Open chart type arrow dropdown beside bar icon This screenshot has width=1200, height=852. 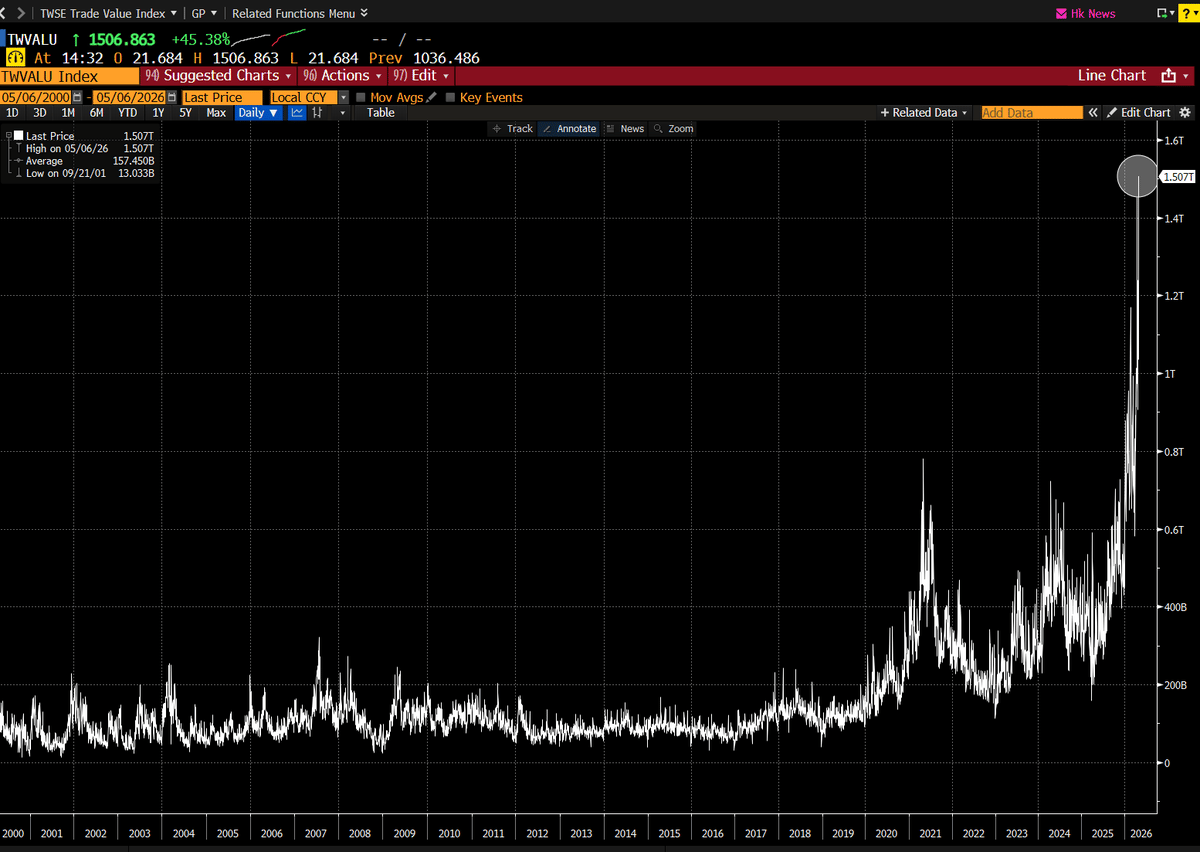coord(342,113)
